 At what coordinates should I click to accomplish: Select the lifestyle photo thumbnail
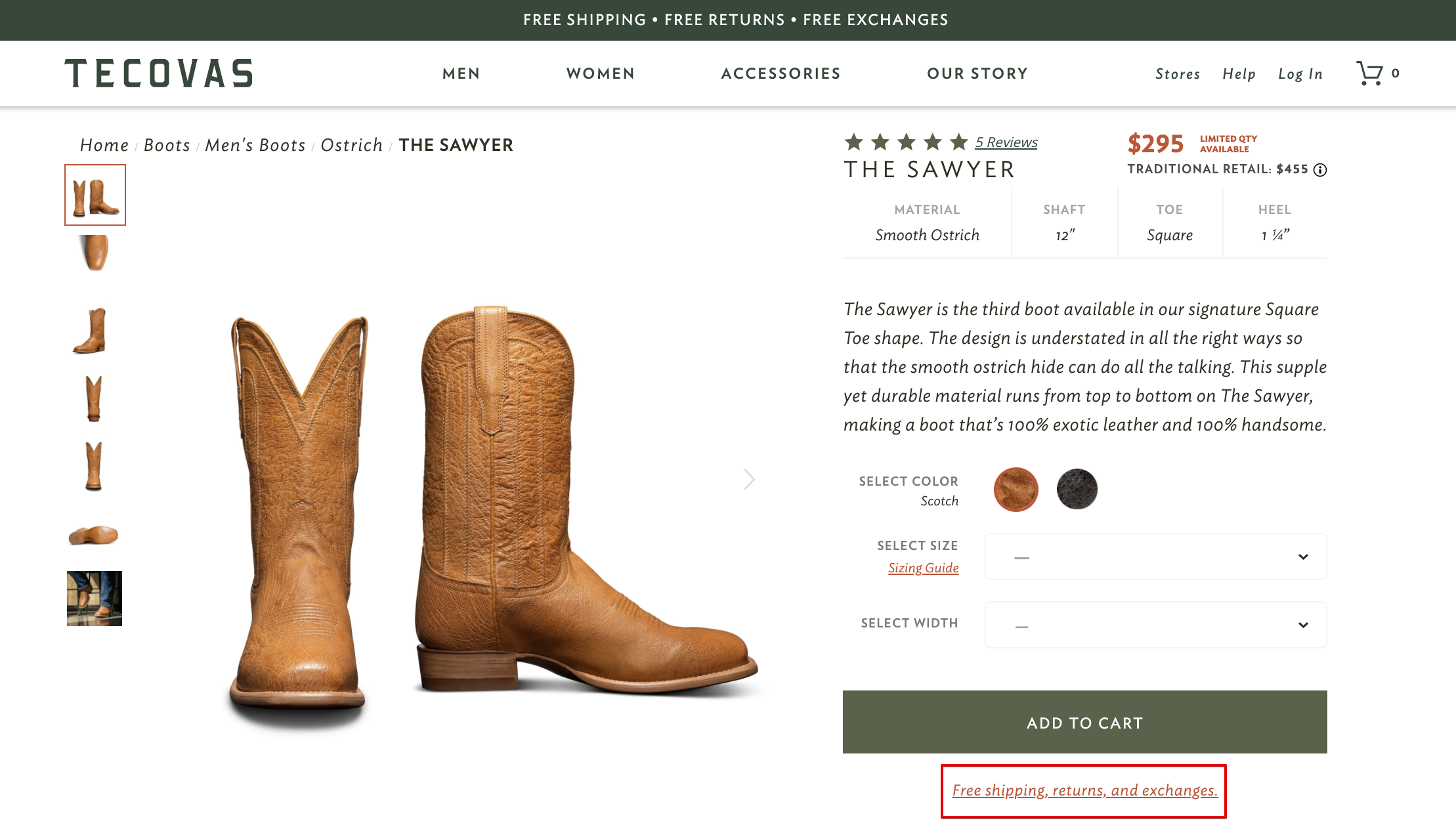(95, 599)
